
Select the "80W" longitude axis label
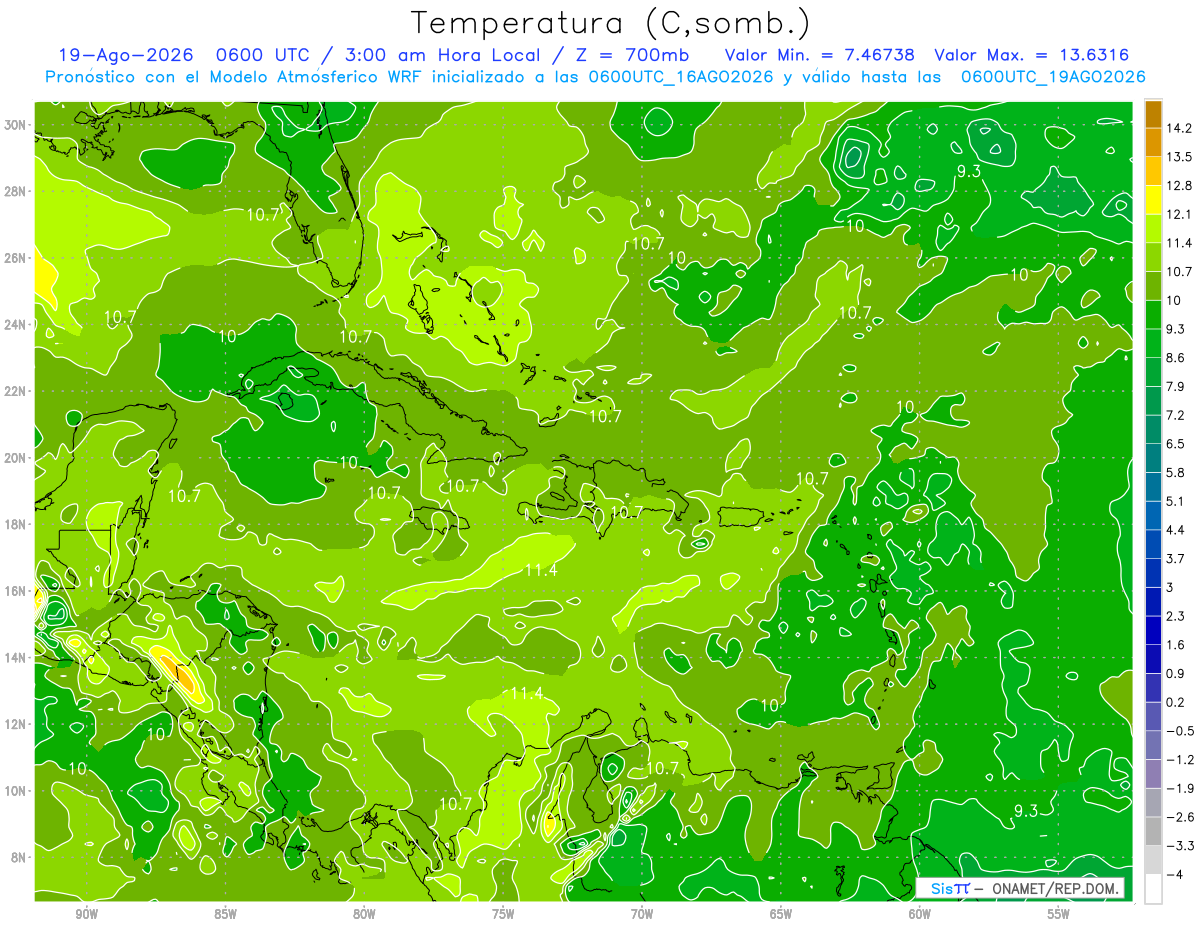point(364,914)
